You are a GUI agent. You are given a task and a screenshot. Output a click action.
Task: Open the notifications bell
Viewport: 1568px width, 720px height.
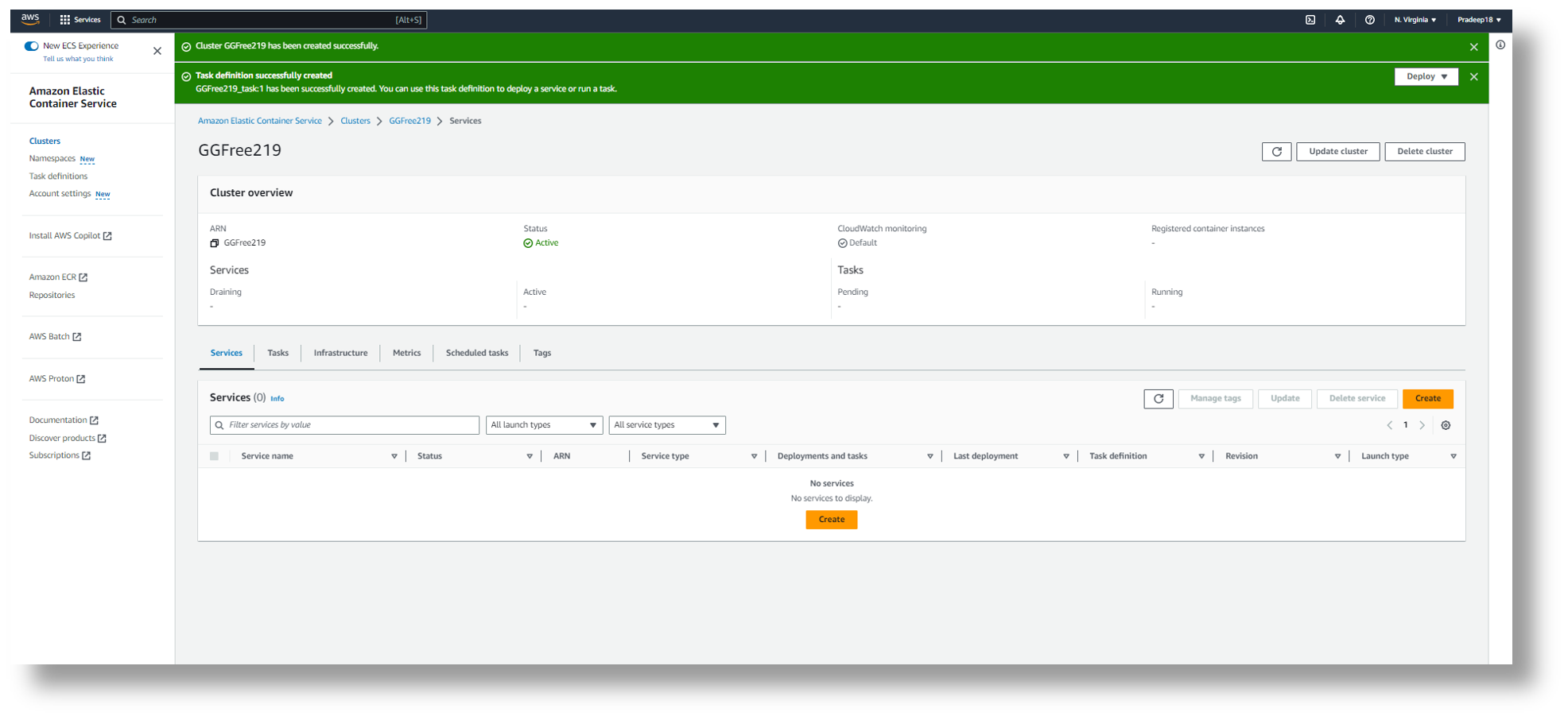tap(1340, 20)
